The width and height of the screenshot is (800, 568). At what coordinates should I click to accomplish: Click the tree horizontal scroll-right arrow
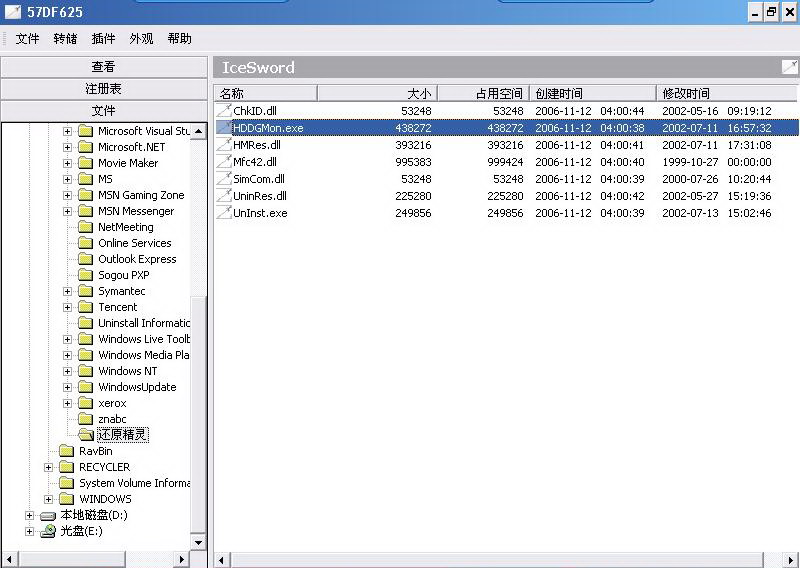pos(182,559)
